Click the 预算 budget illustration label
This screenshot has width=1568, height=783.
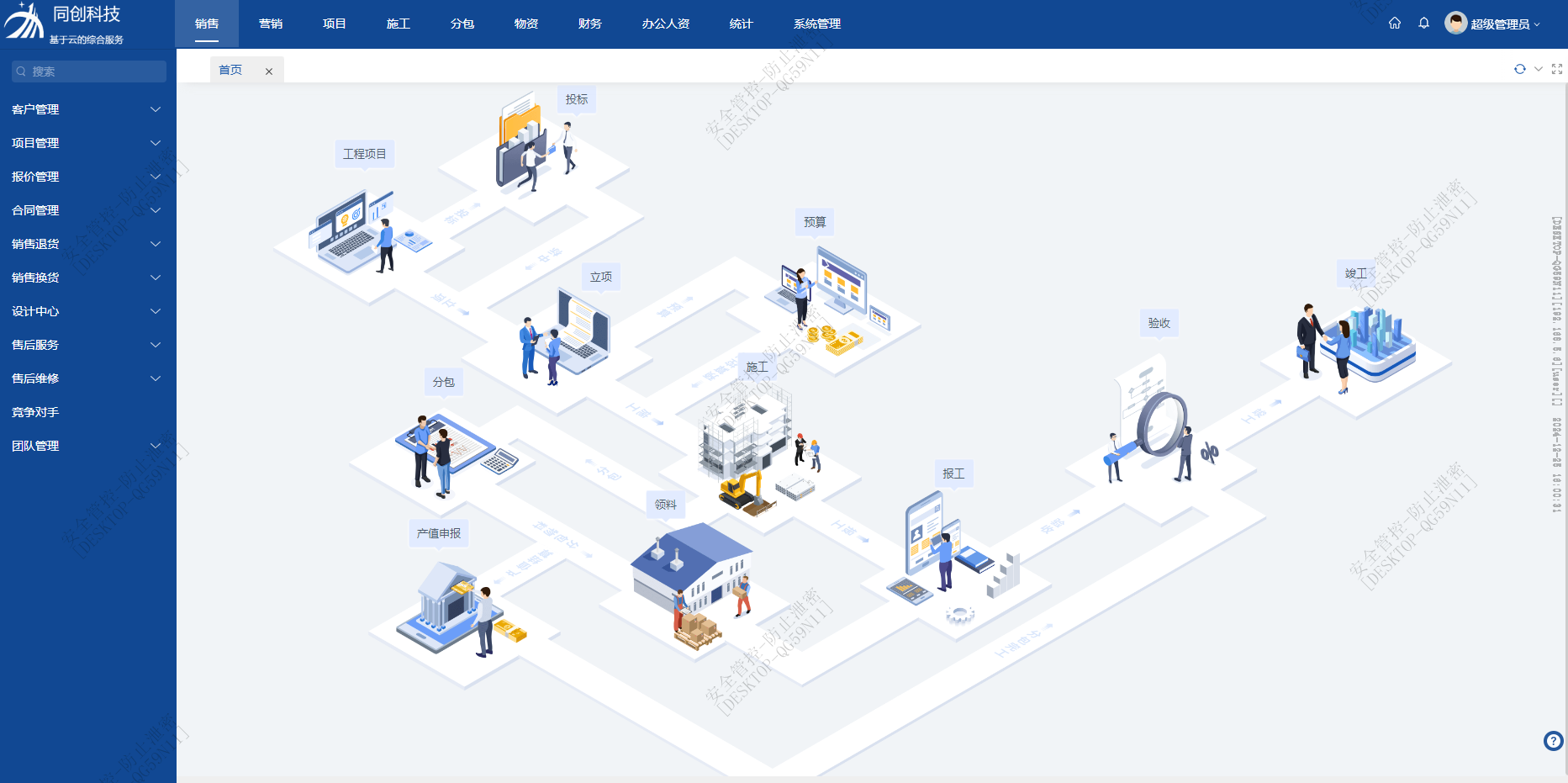[x=815, y=222]
